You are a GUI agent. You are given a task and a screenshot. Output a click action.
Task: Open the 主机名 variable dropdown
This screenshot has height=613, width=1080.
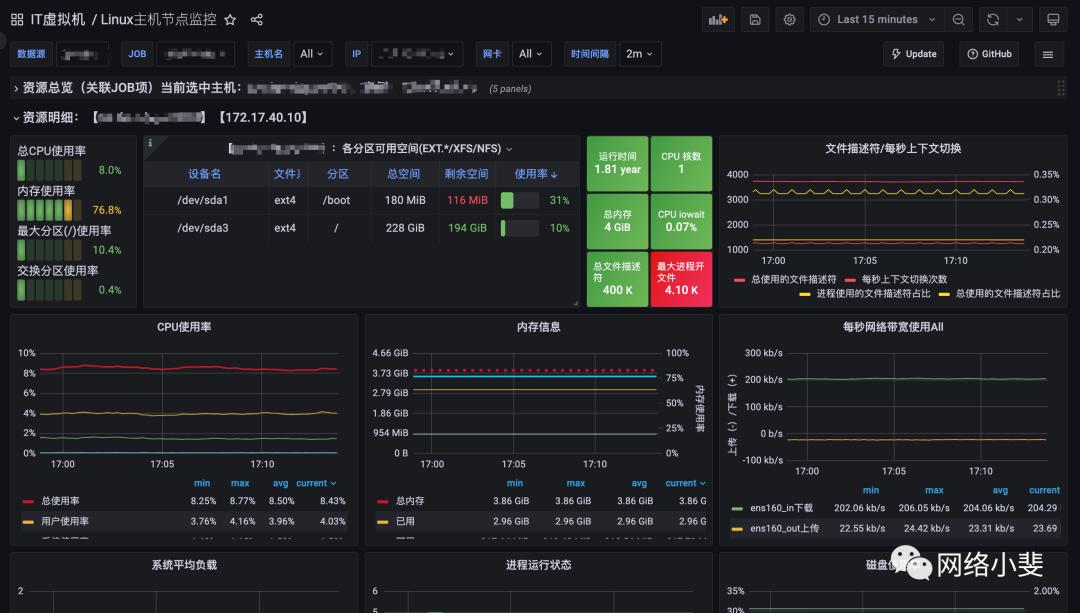tap(313, 54)
